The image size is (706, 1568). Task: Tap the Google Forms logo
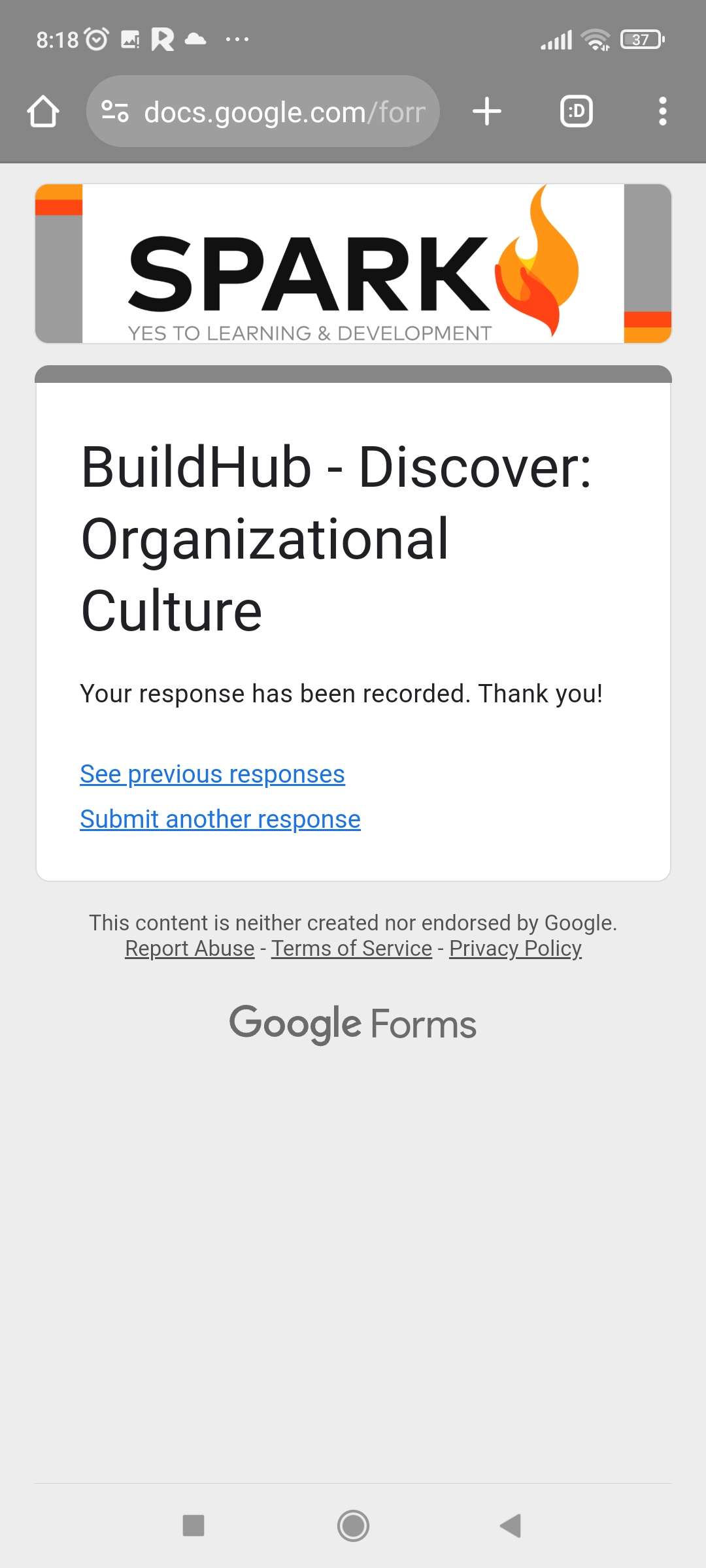(x=353, y=1024)
